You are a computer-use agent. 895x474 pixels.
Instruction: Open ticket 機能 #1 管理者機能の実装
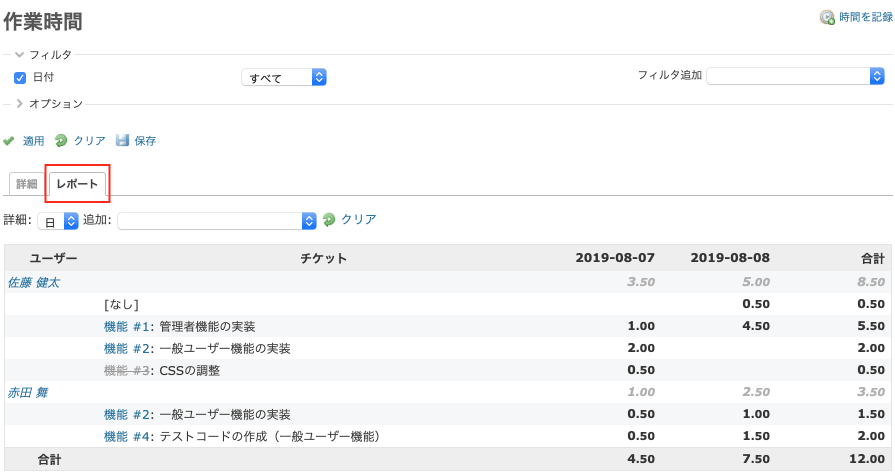(127, 327)
